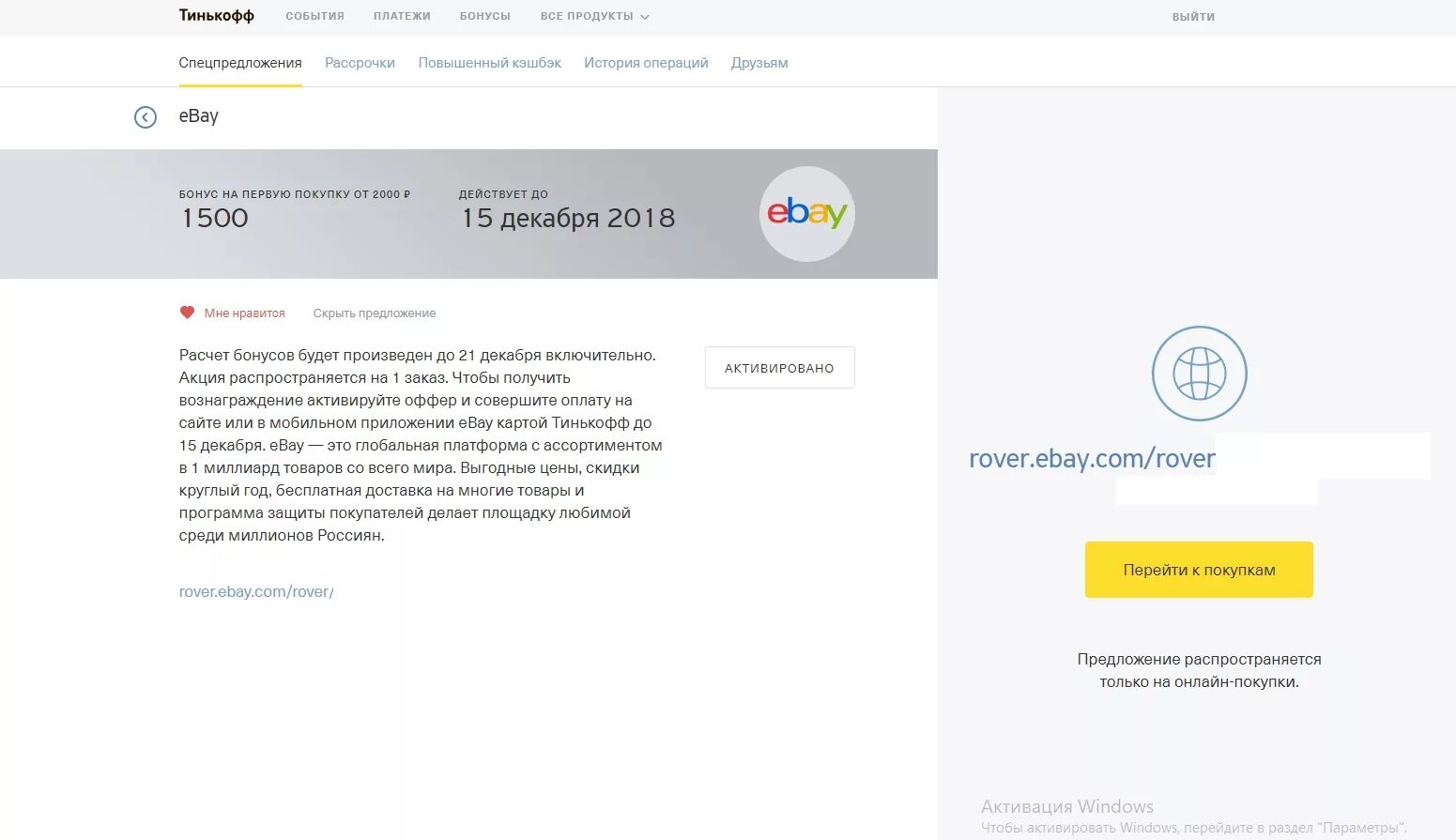Click the Бонус на первую покупку label
The image size is (1456, 840).
click(295, 194)
